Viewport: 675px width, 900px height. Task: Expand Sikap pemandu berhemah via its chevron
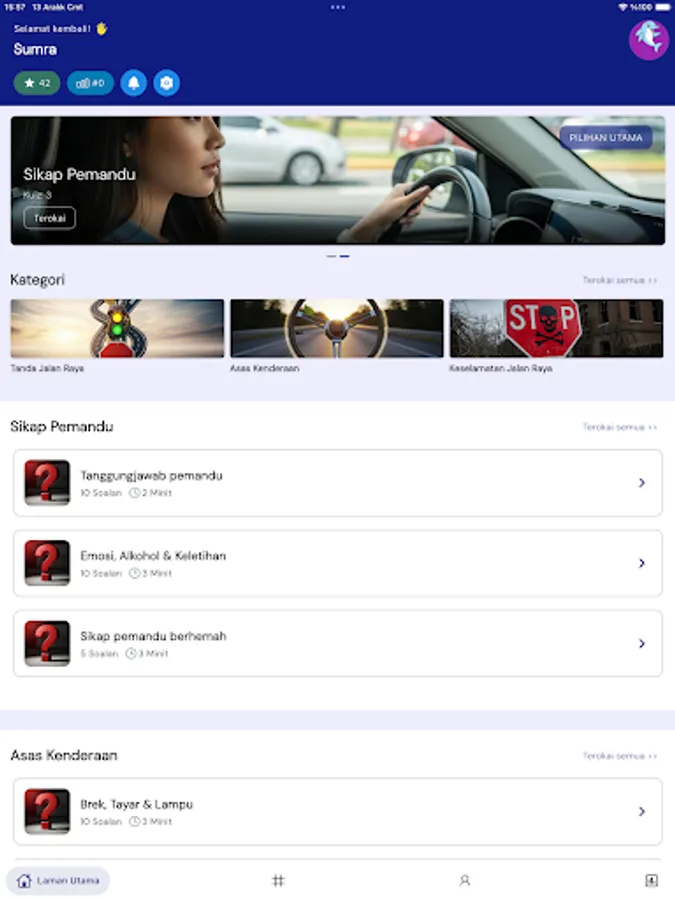point(642,644)
